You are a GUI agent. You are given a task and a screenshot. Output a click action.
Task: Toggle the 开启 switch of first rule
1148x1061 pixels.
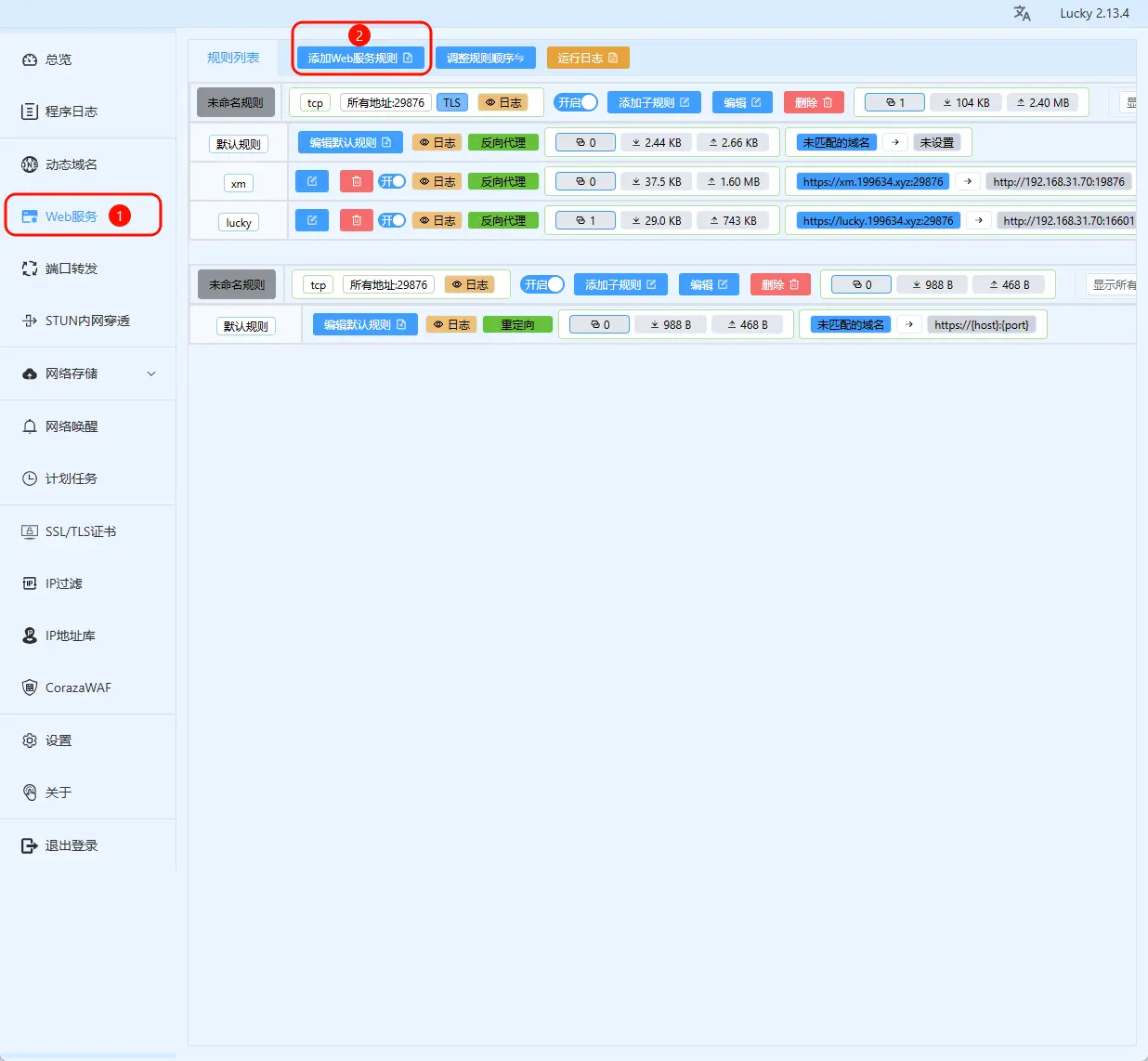[576, 102]
